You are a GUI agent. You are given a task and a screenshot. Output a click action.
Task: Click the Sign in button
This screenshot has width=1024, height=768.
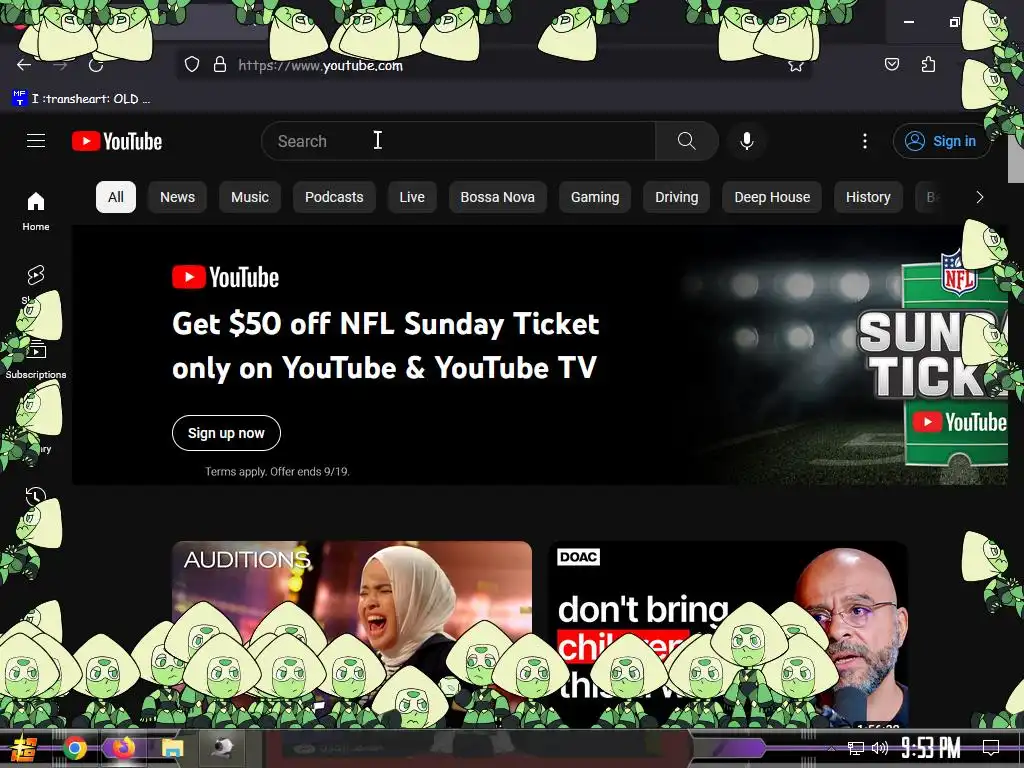(x=941, y=141)
